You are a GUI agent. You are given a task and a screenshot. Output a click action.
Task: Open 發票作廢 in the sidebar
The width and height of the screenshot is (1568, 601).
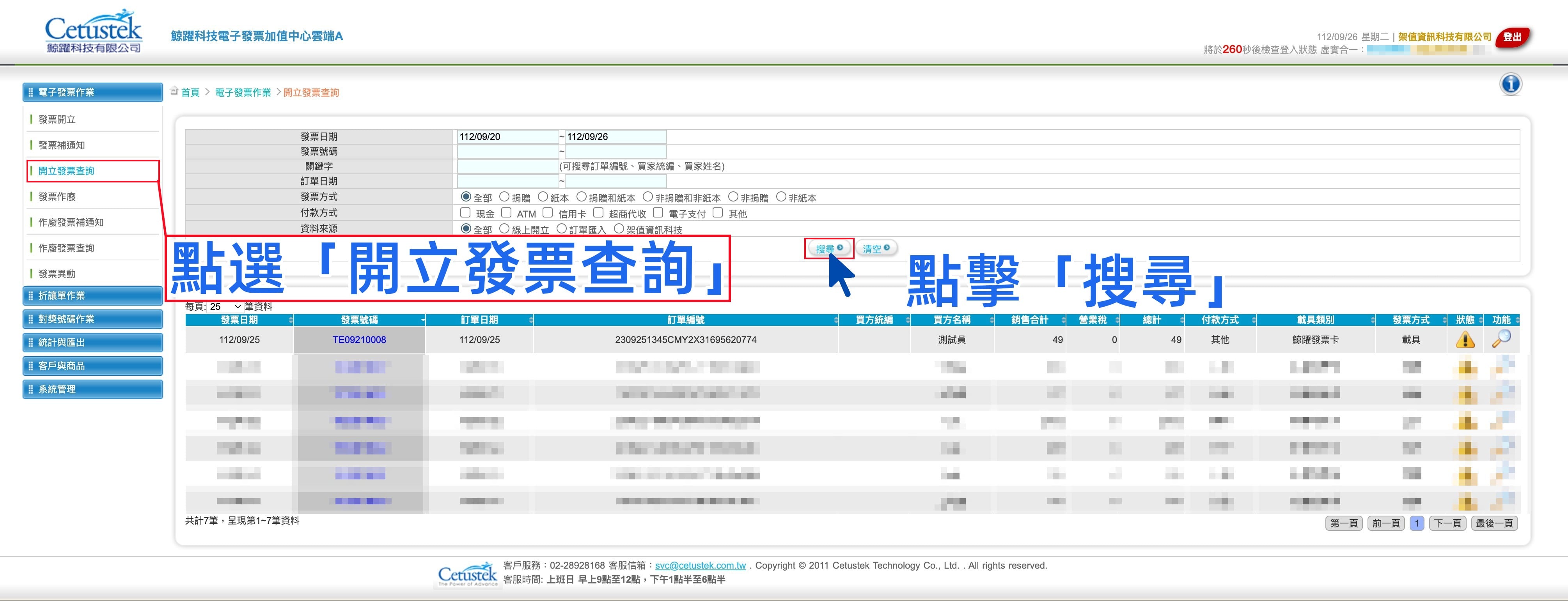(57, 196)
